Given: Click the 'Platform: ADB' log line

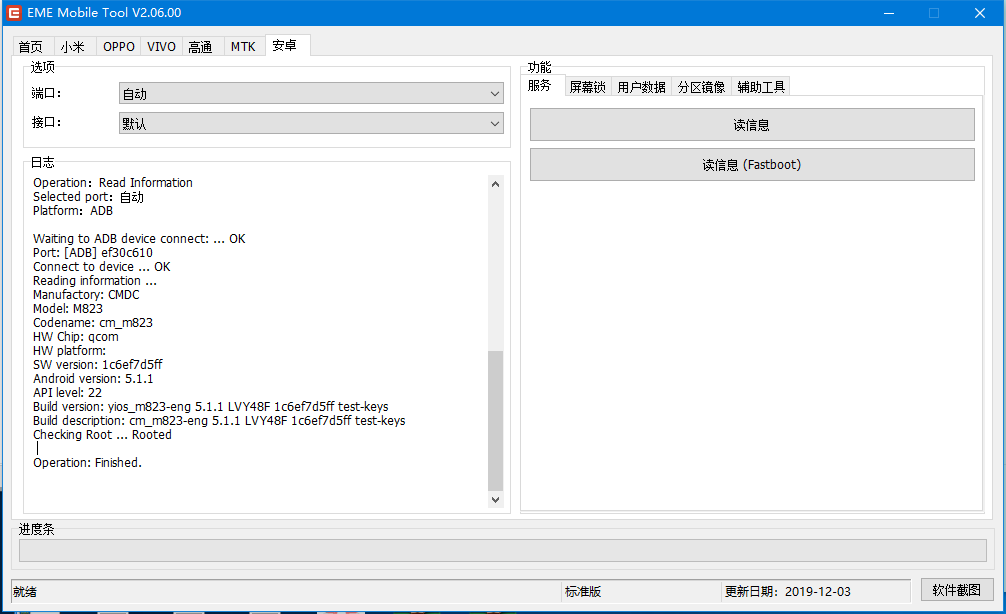Looking at the screenshot, I should [73, 211].
